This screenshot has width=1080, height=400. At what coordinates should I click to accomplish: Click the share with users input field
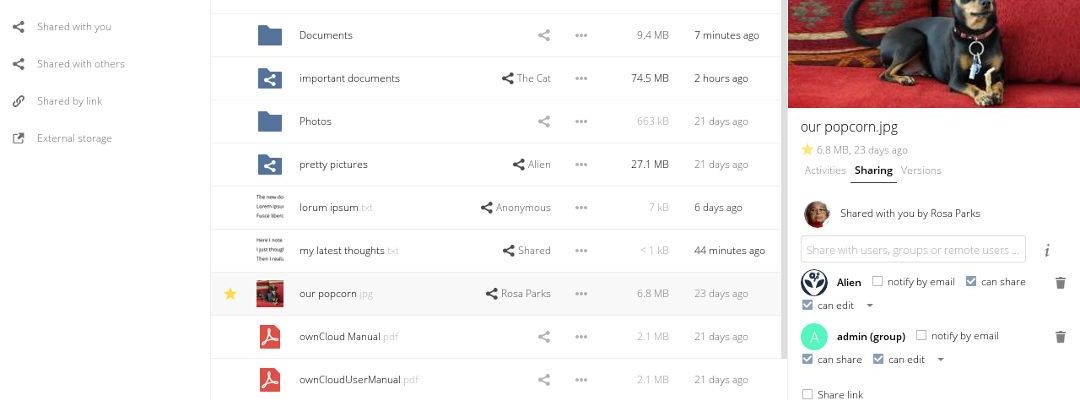912,250
